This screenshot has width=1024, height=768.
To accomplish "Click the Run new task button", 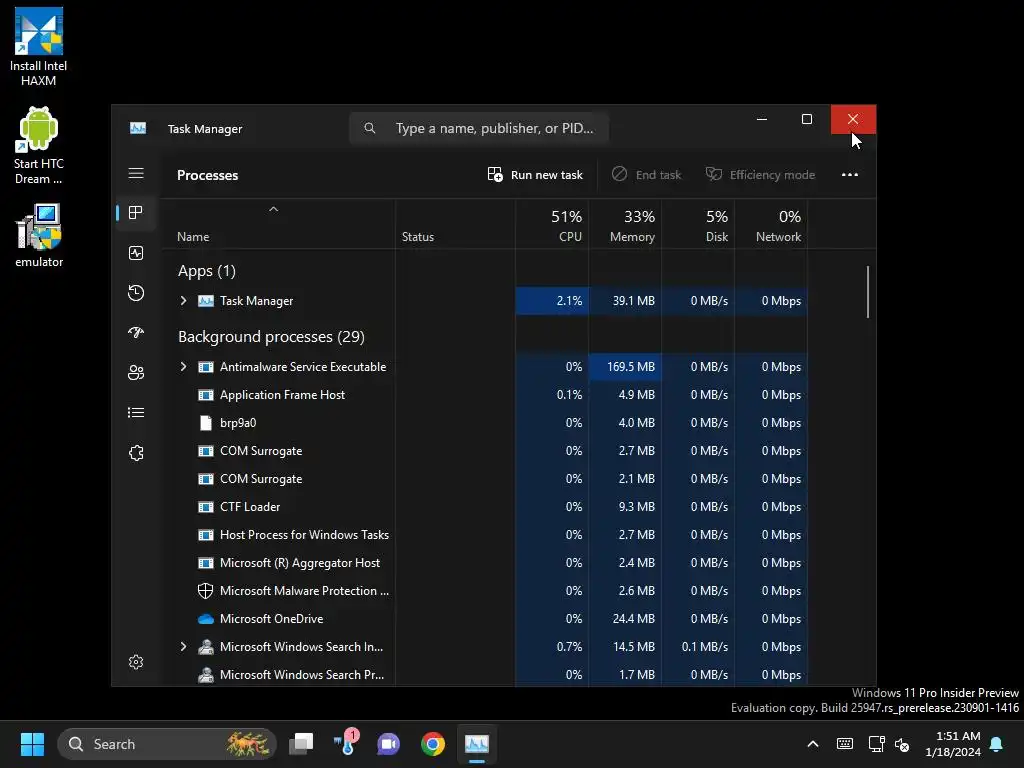I will (x=535, y=174).
